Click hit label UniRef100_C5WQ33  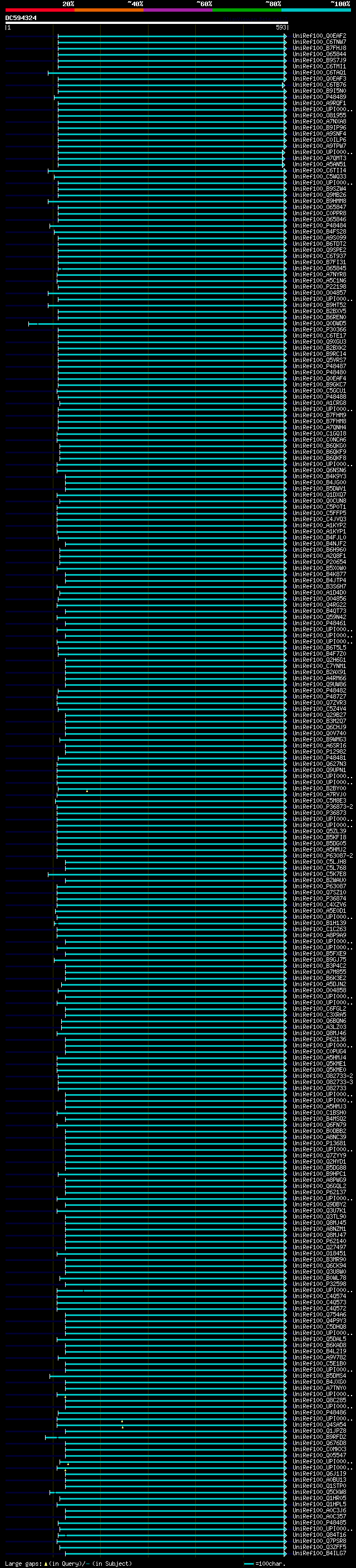319,176
